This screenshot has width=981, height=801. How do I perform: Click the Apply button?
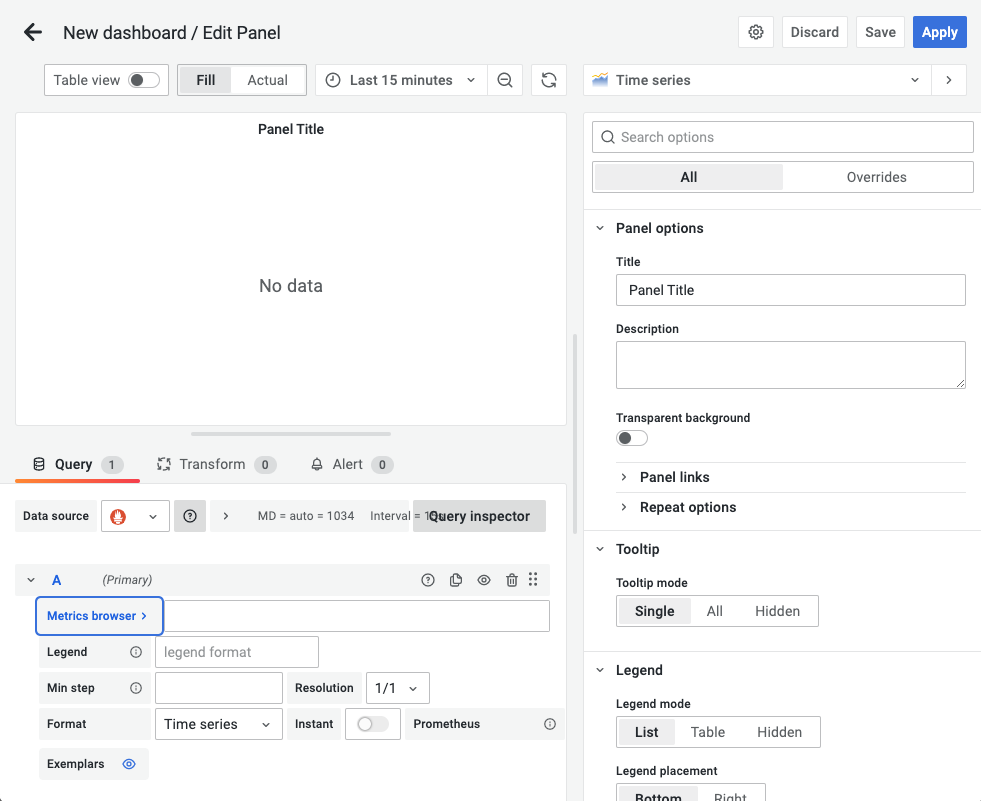[939, 32]
